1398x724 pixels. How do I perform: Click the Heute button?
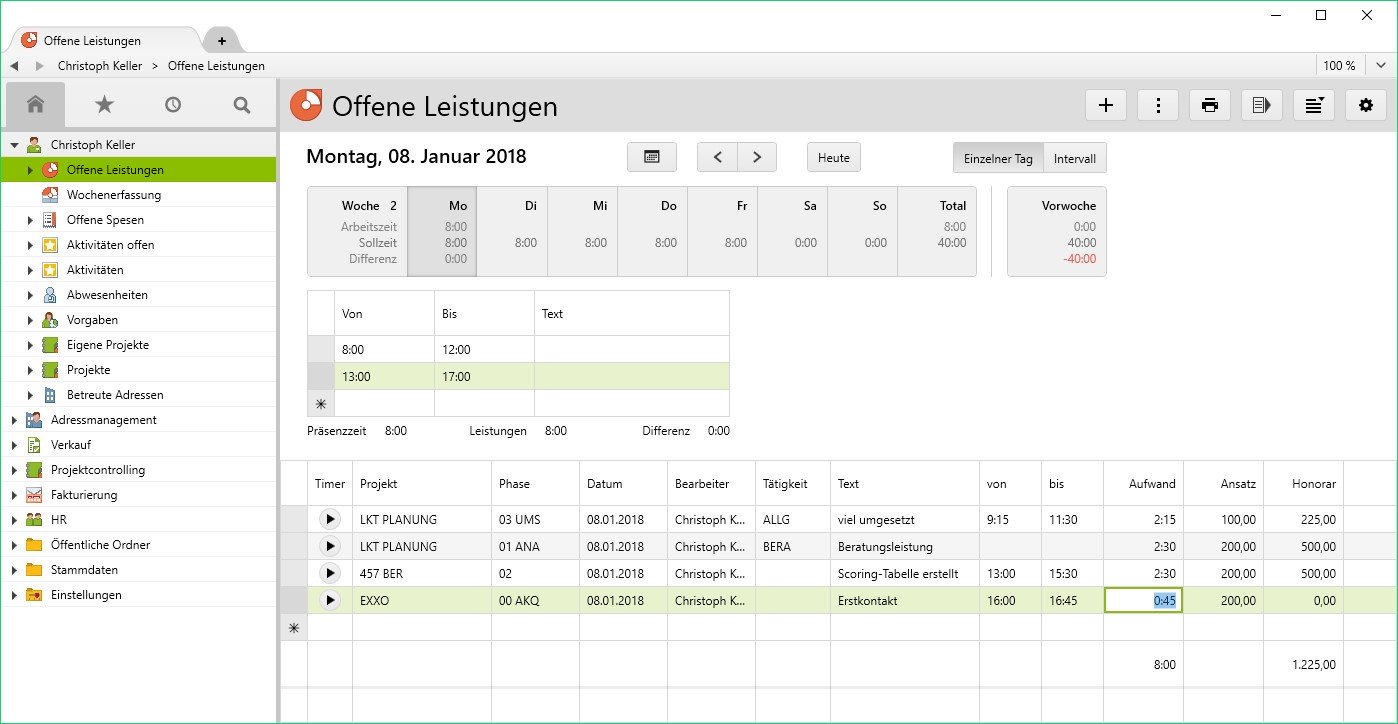tap(834, 157)
